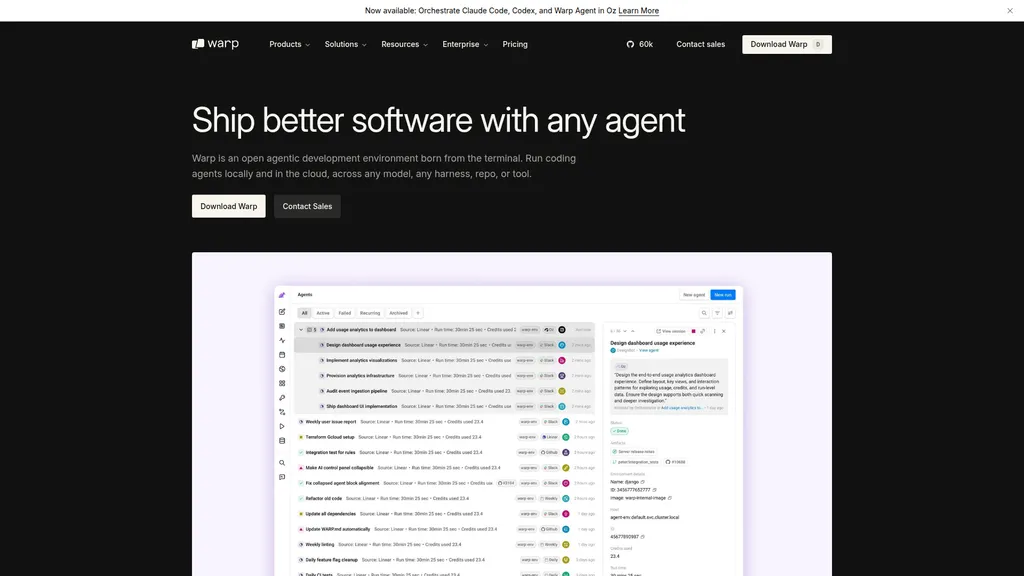This screenshot has width=1024, height=576.
Task: Click the View agent link
Action: (x=648, y=351)
